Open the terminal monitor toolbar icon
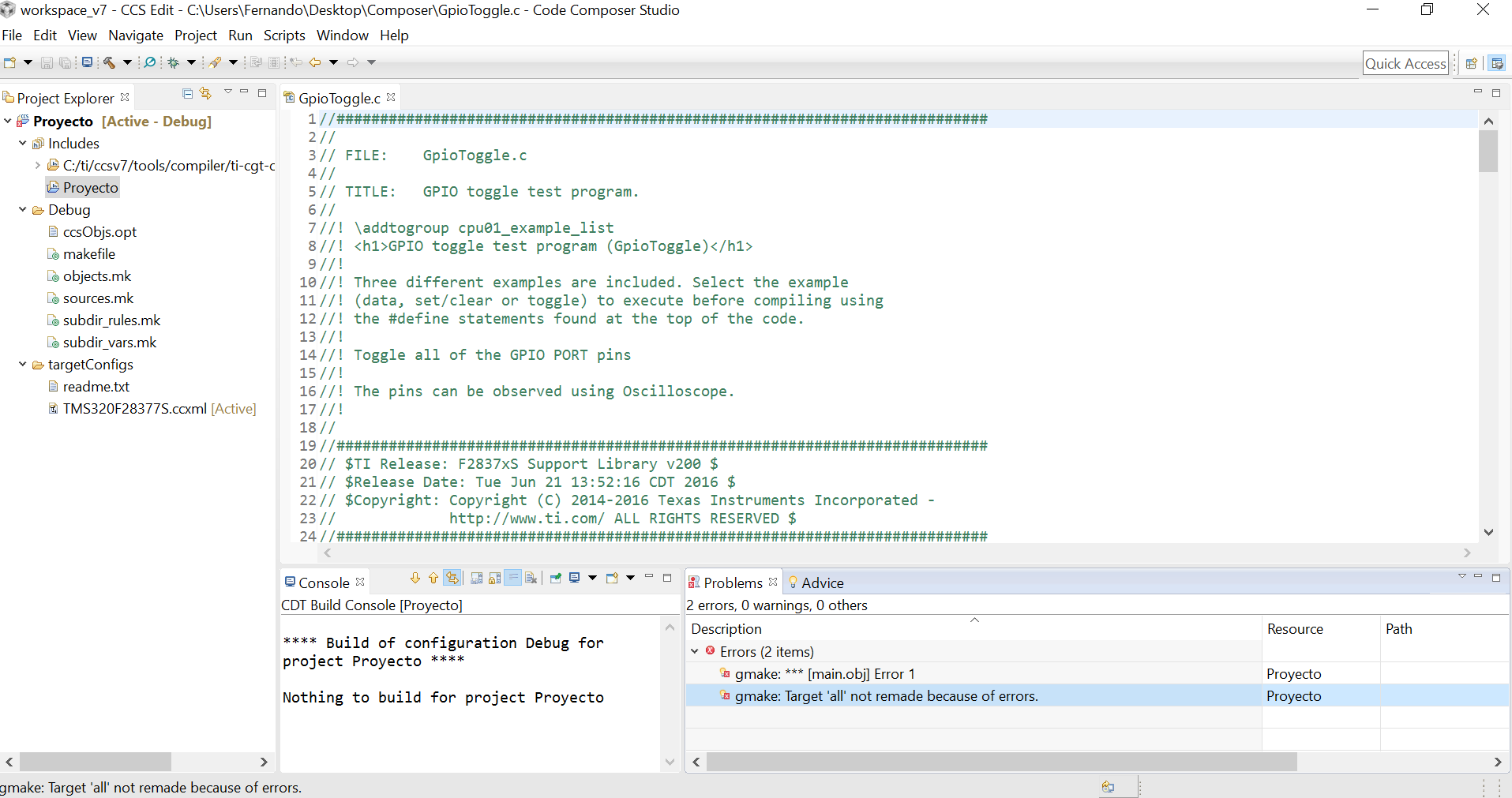 (87, 62)
